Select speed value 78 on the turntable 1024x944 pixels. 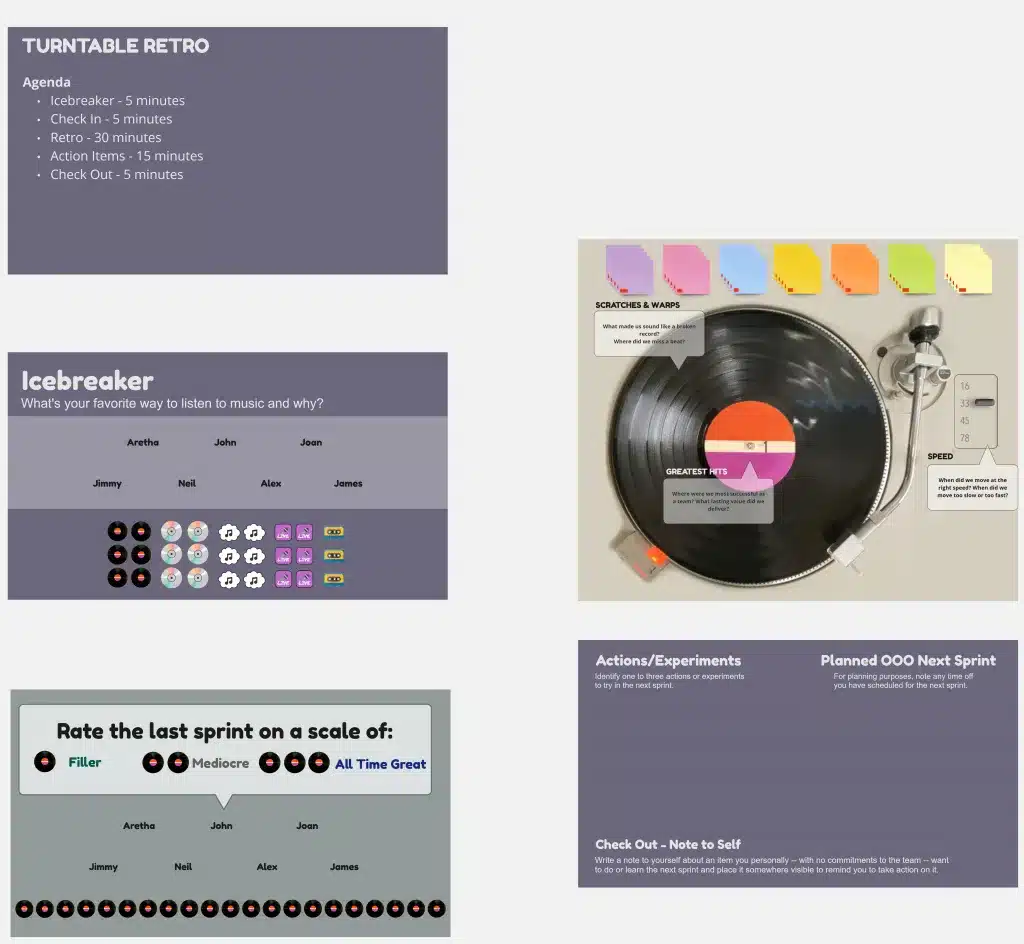point(965,437)
